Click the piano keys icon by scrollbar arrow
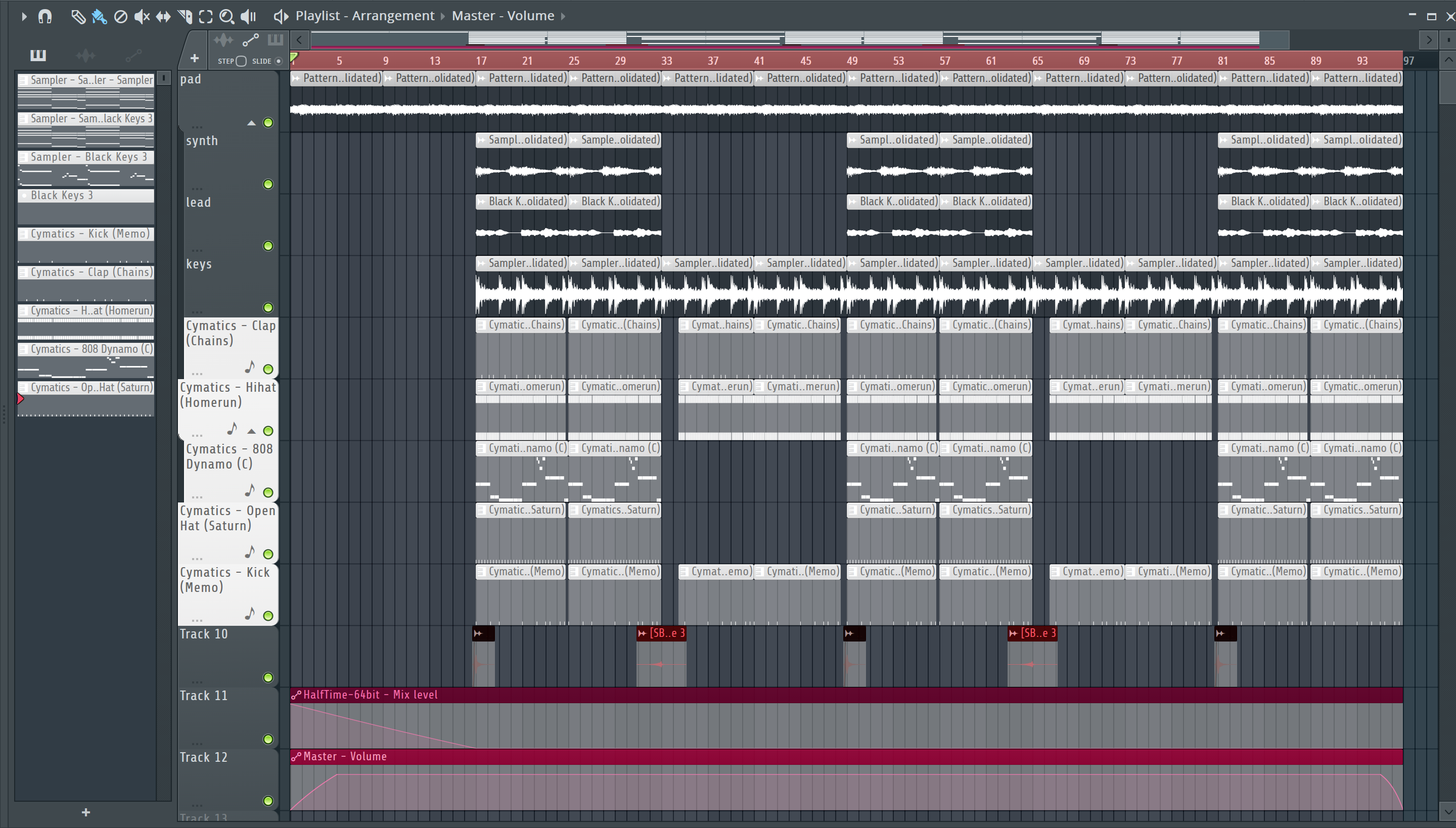 275,40
